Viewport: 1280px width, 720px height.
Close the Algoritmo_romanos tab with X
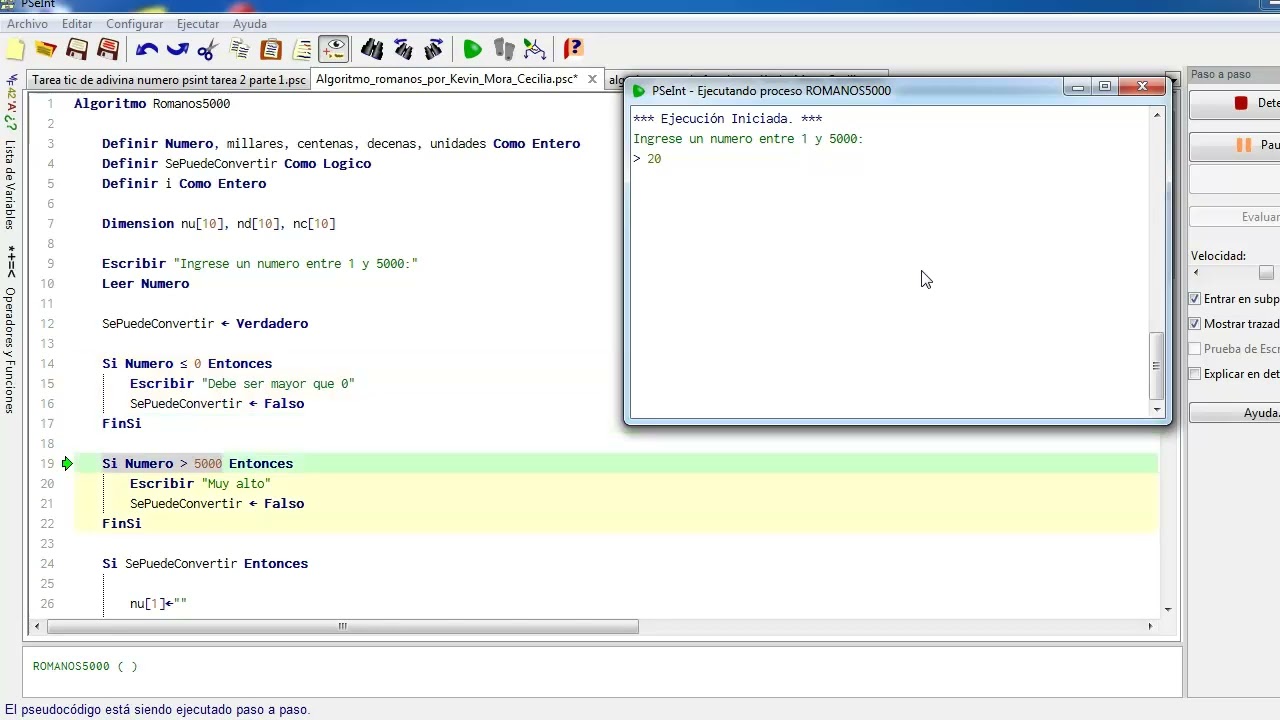pos(592,79)
